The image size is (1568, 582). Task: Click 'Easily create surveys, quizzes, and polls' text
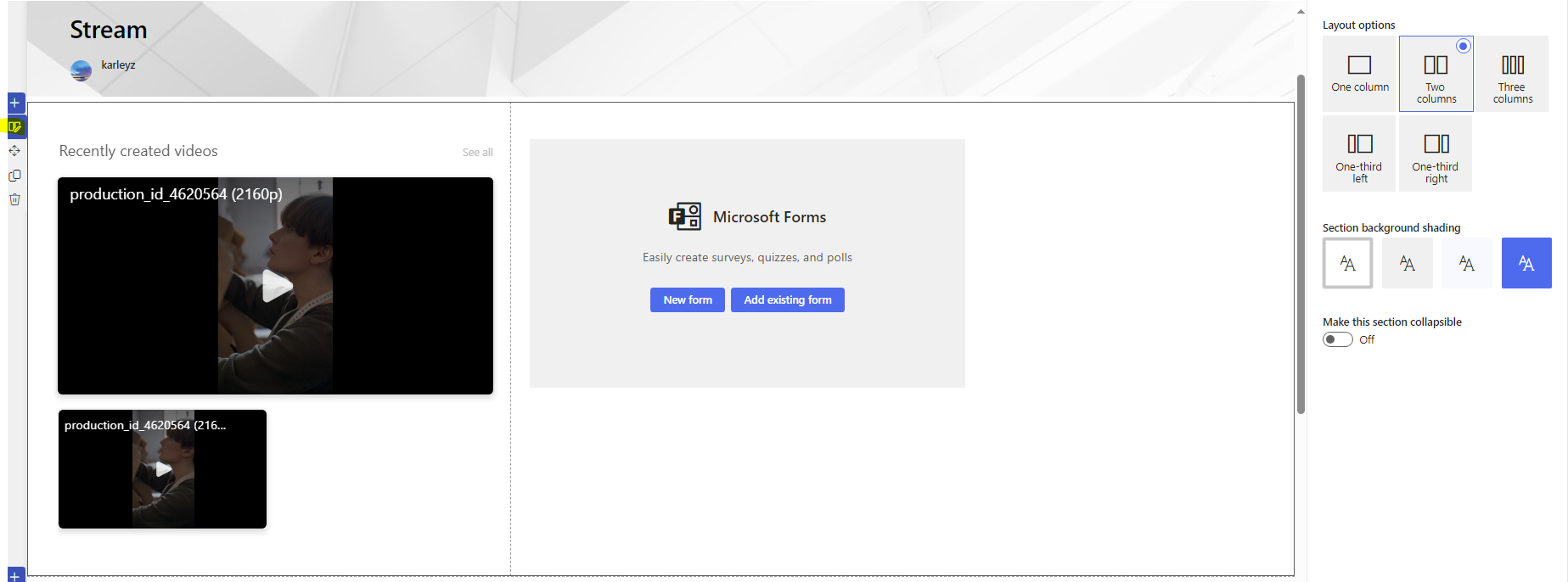tap(747, 257)
